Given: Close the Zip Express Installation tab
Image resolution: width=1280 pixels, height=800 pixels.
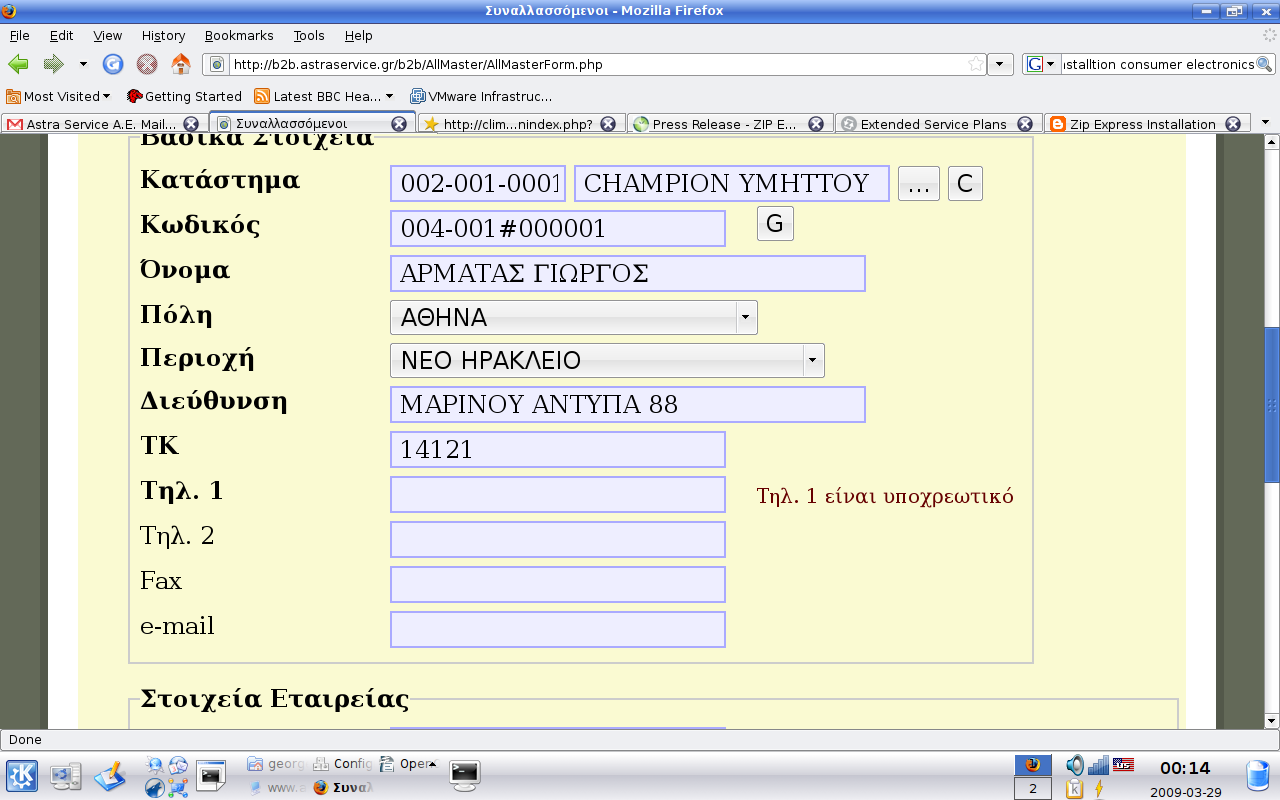Looking at the screenshot, I should tap(1233, 124).
